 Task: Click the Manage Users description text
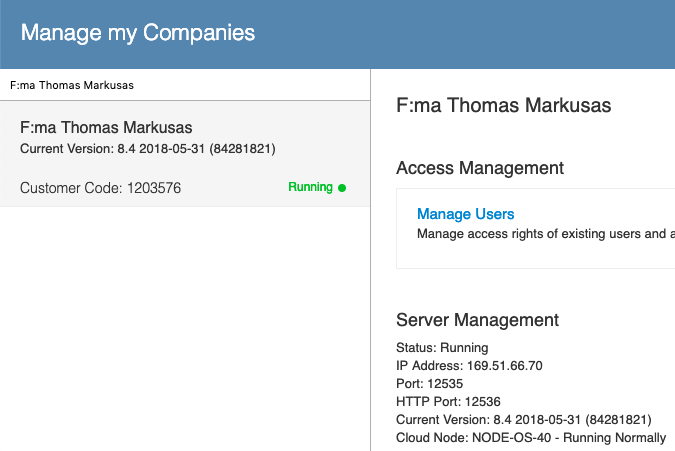pos(546,234)
